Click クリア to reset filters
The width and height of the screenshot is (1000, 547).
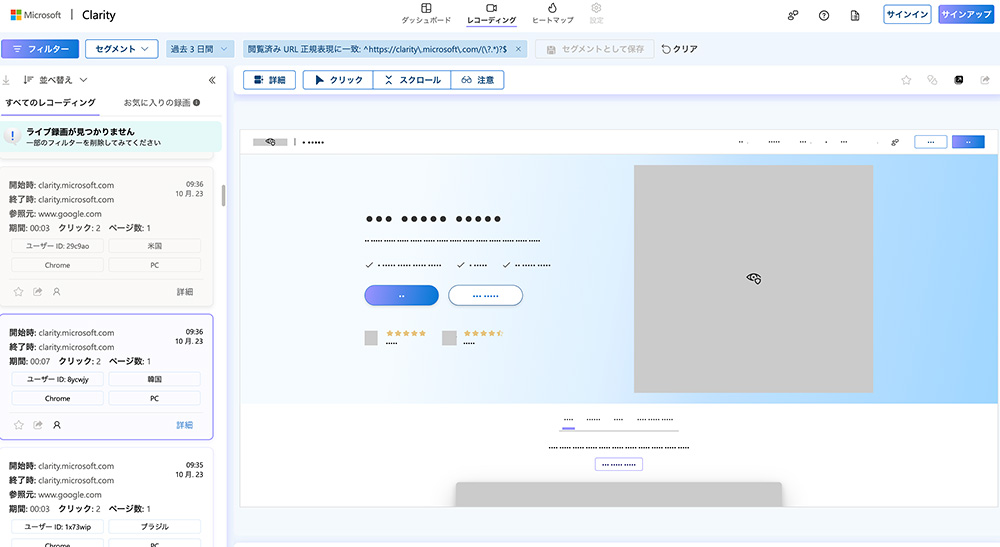click(680, 48)
